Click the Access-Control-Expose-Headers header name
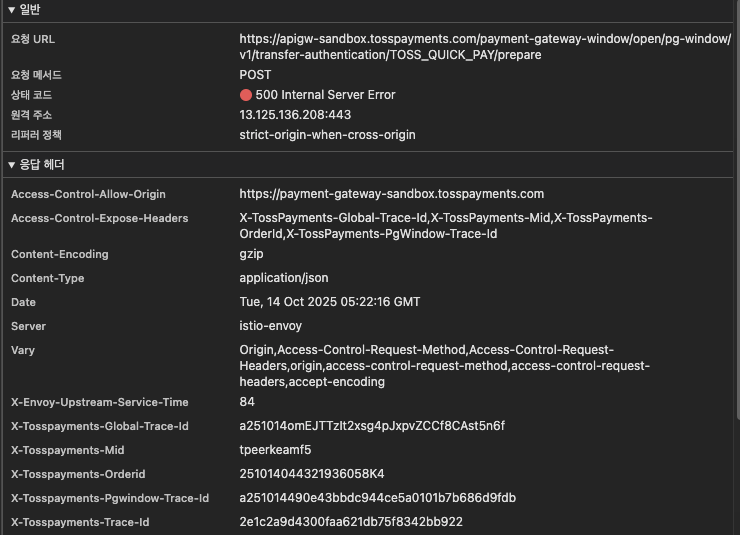Screen dimensions: 740x535 coord(99,218)
